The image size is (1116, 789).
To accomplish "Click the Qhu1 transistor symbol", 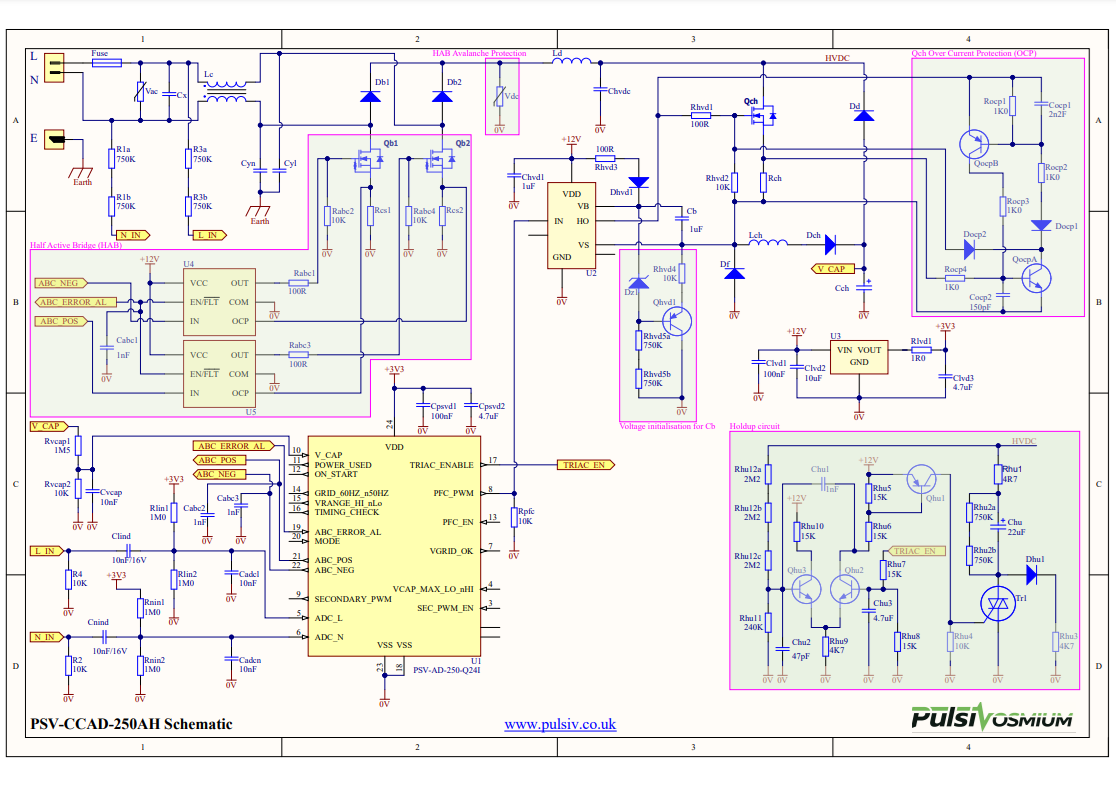I will [x=921, y=480].
